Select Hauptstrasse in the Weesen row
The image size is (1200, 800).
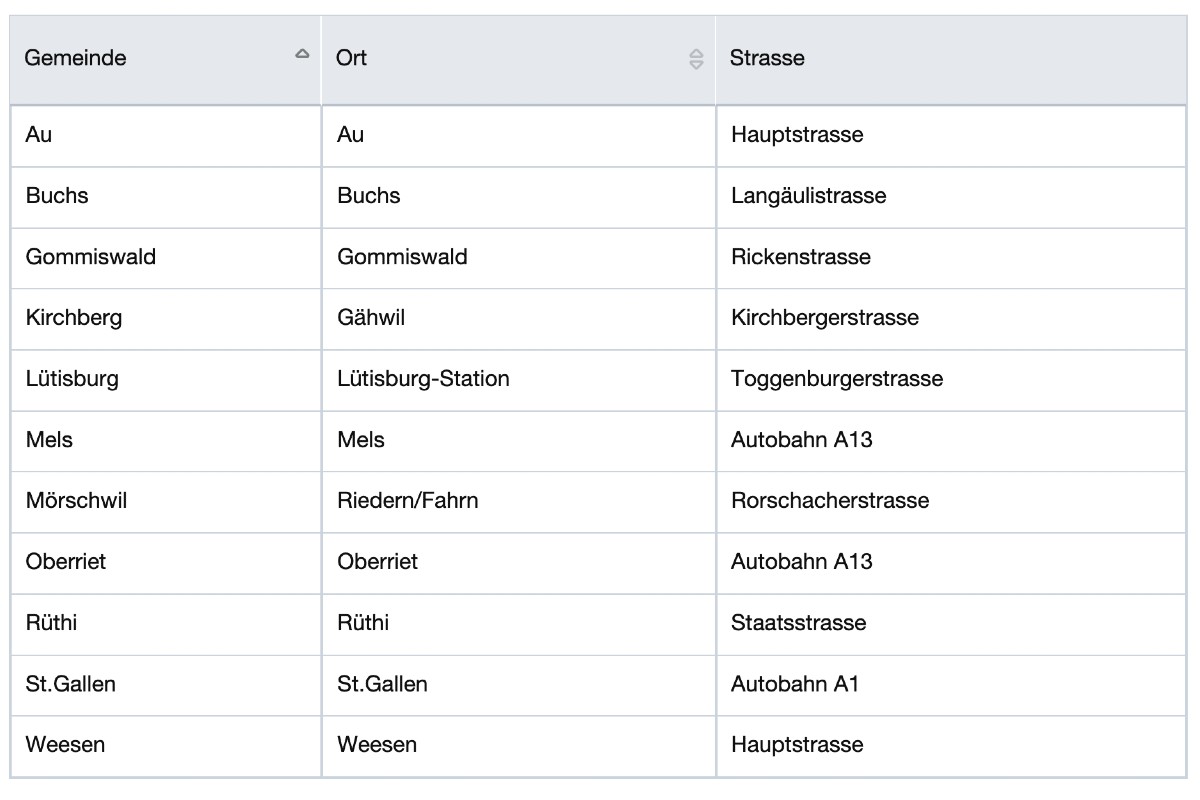coord(796,745)
